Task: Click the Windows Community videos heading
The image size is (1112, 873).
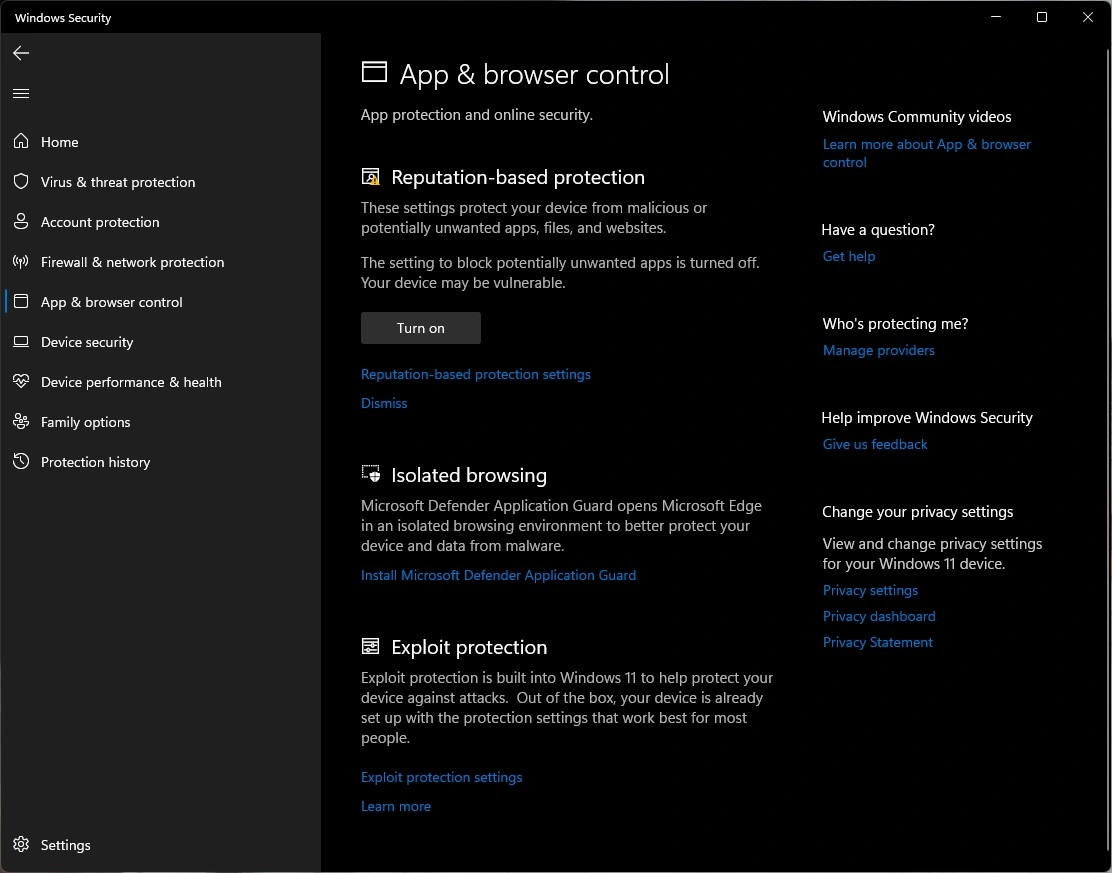Action: [x=916, y=116]
